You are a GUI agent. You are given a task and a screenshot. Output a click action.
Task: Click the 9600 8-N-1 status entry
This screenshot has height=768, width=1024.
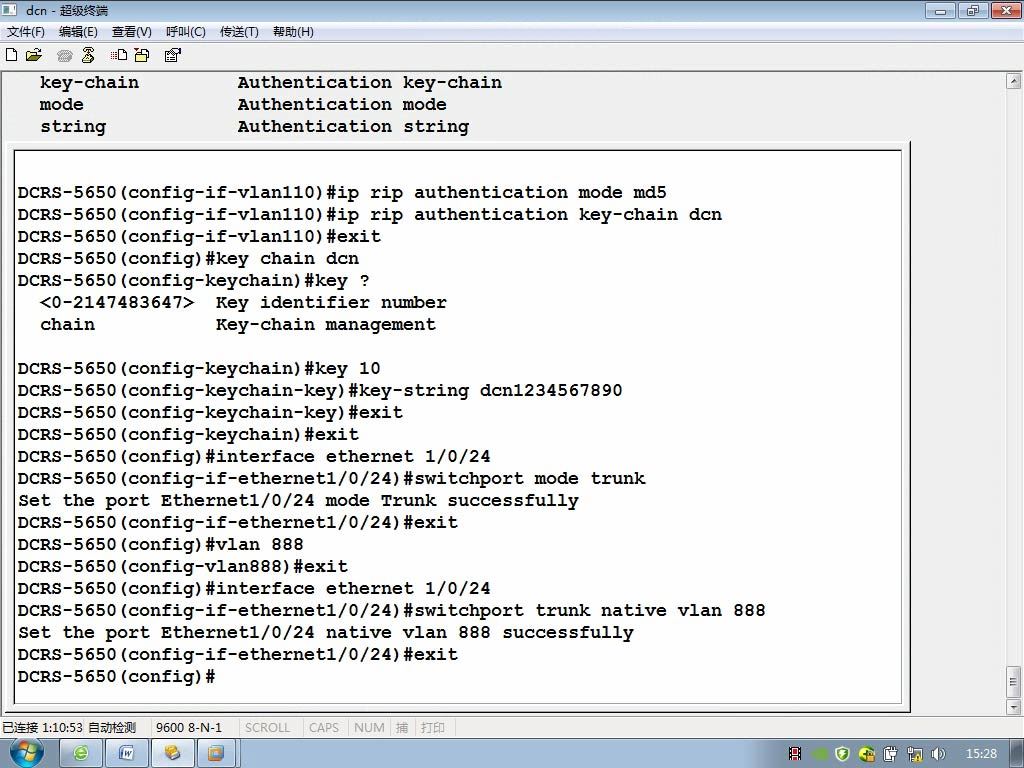(x=189, y=727)
